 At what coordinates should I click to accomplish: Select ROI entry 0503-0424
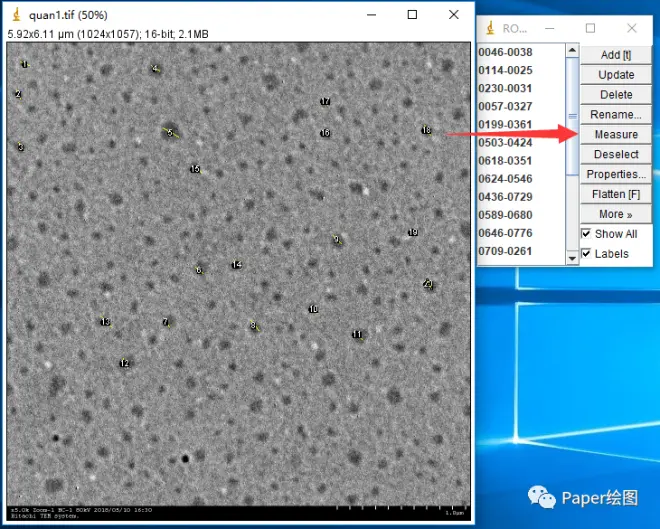(506, 143)
